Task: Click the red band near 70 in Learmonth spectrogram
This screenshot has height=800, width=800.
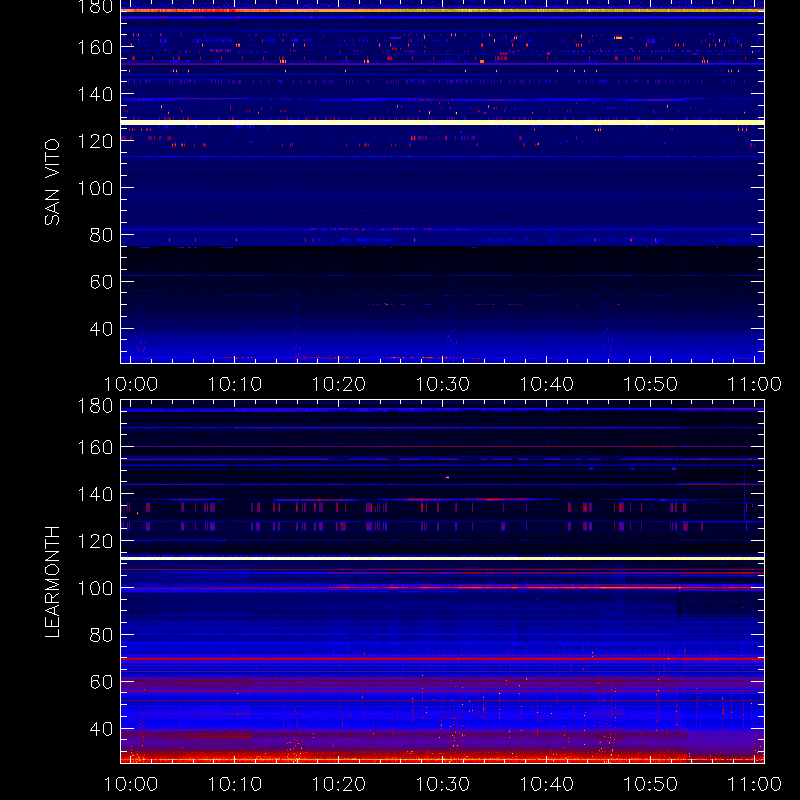Action: pos(442,659)
